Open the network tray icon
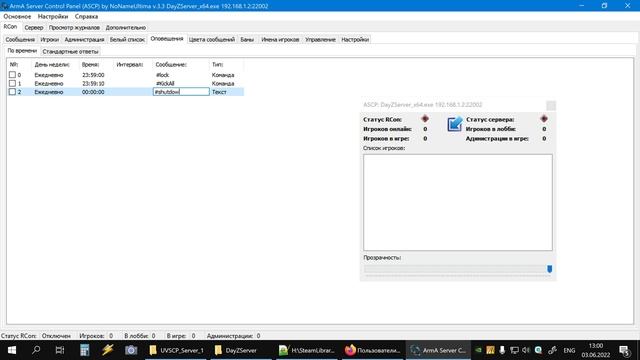The height and width of the screenshot is (360, 640). [514, 350]
